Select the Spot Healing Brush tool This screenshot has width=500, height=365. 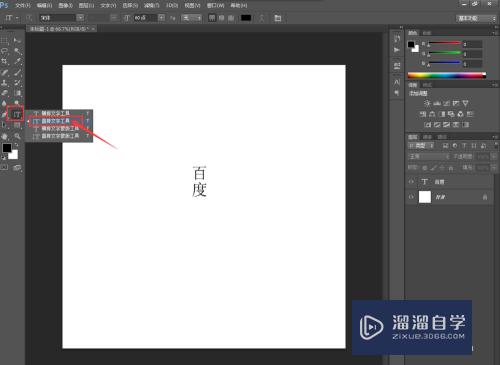pyautogui.click(x=5, y=72)
